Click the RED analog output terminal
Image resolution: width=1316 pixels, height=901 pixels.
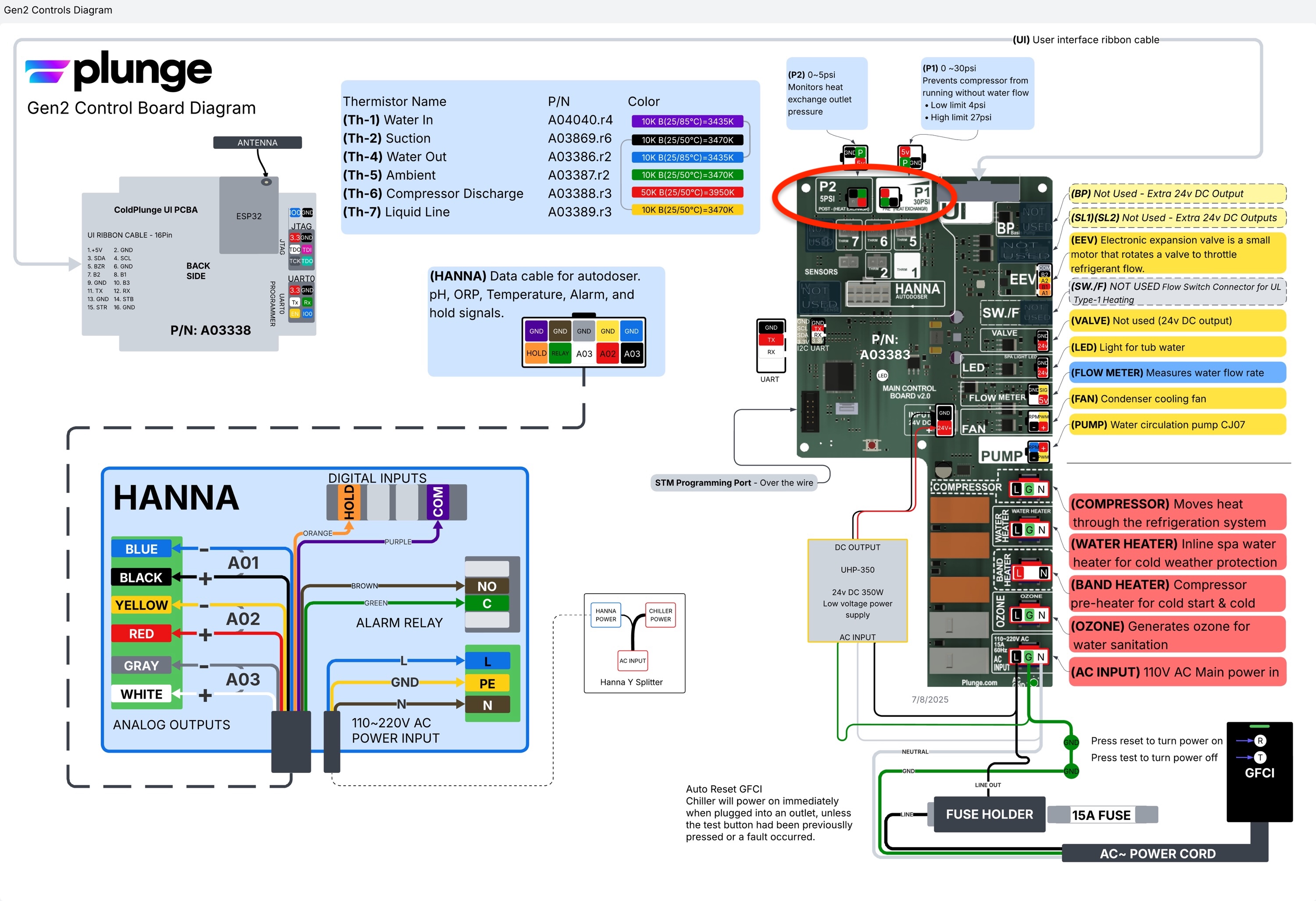pos(142,634)
